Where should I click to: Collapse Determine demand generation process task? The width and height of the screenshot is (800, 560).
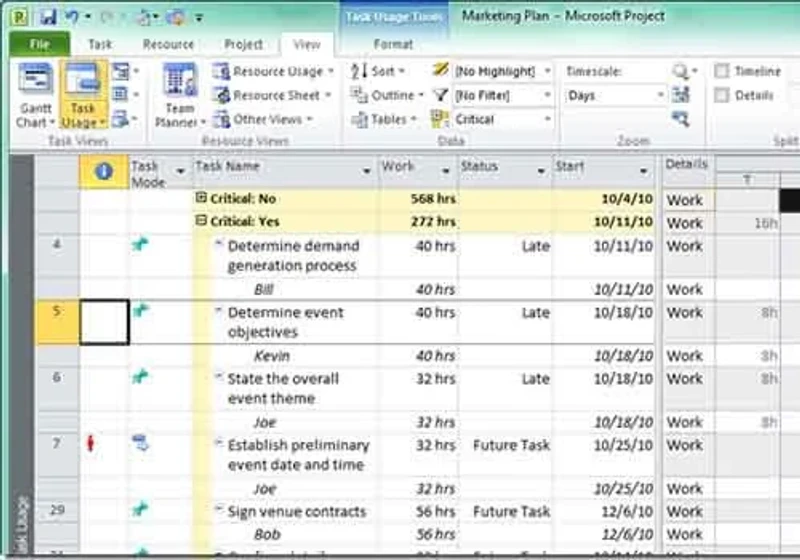(218, 244)
